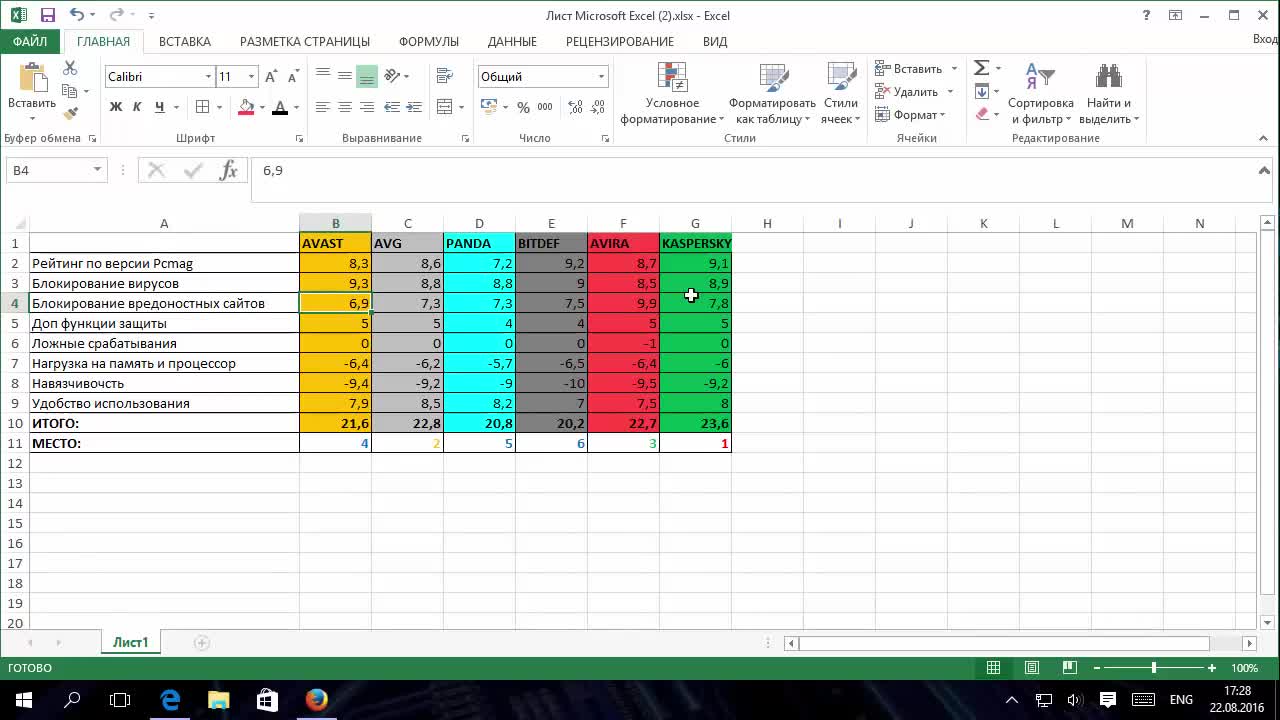
Task: Increase indent icon in alignment group
Action: [x=414, y=107]
